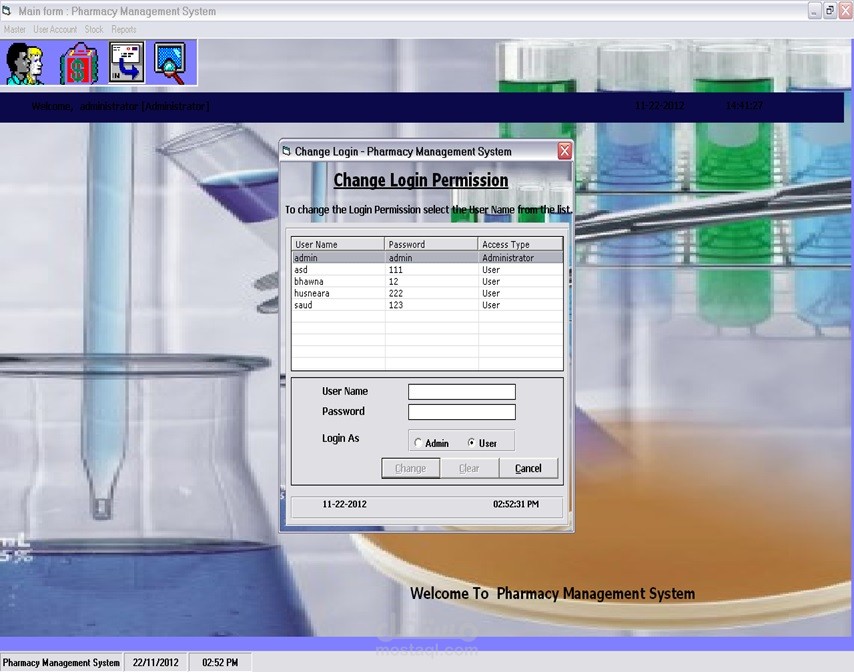Open the Stock menu
854x672 pixels.
pyautogui.click(x=94, y=30)
